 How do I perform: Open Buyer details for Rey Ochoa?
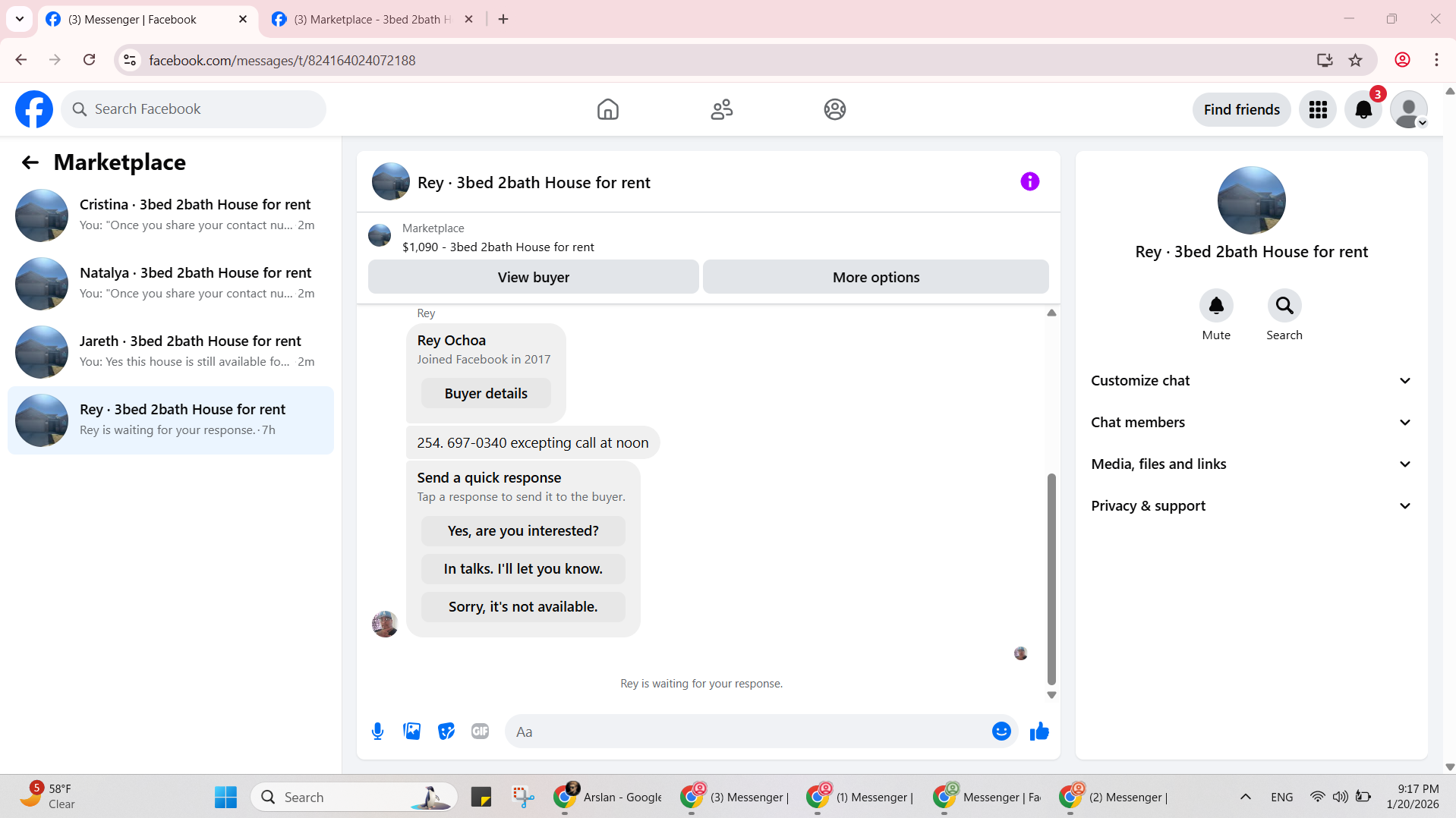pos(486,394)
